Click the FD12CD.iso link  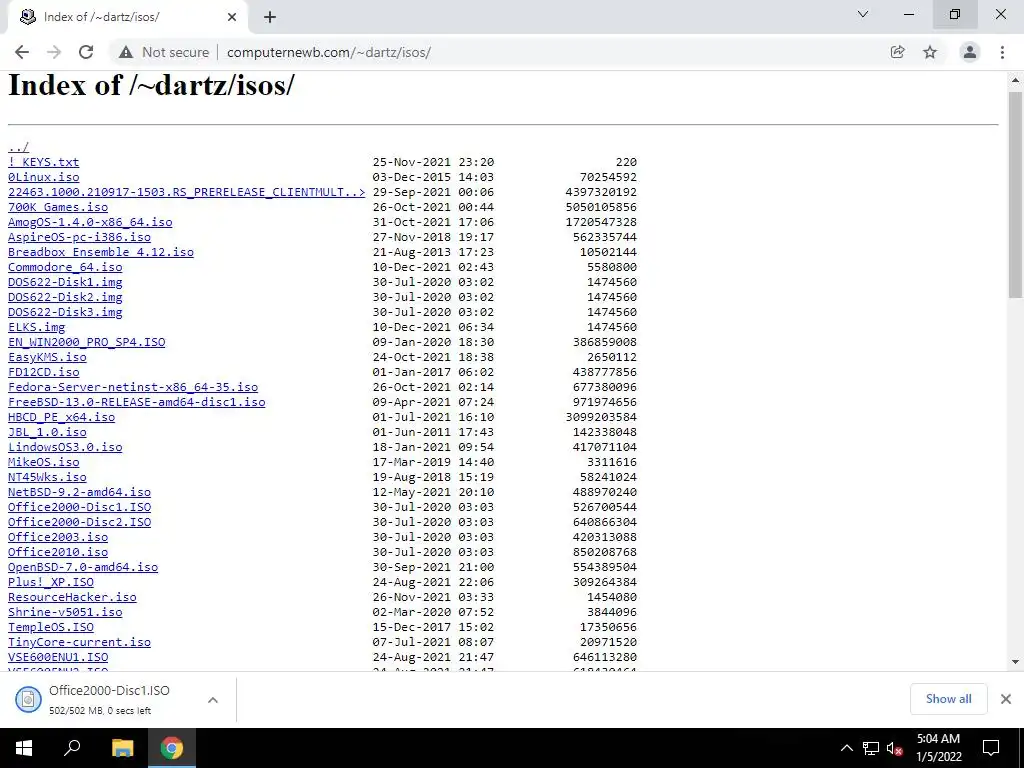coord(44,372)
